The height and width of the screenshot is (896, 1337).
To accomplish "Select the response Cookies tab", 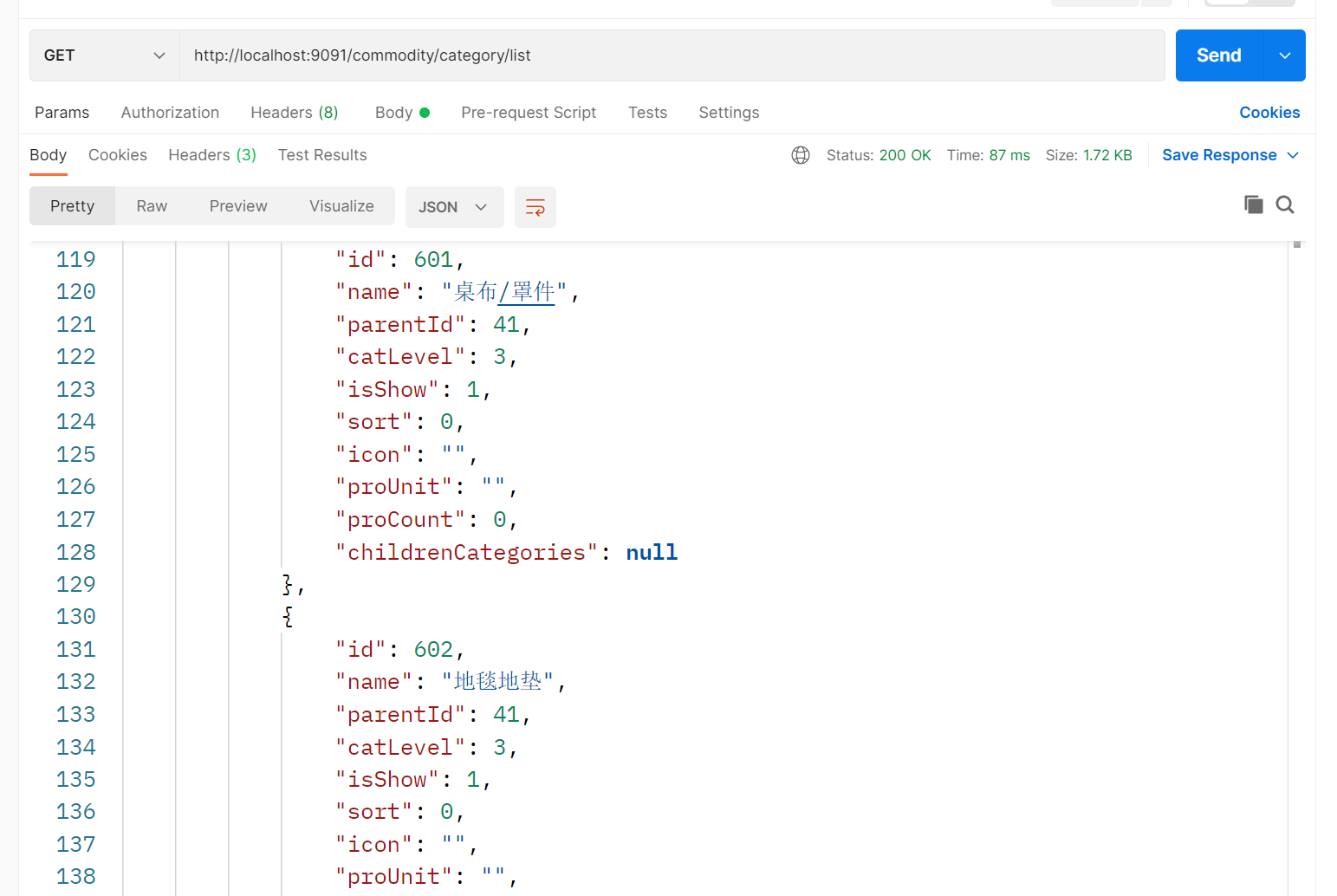I will (x=118, y=155).
